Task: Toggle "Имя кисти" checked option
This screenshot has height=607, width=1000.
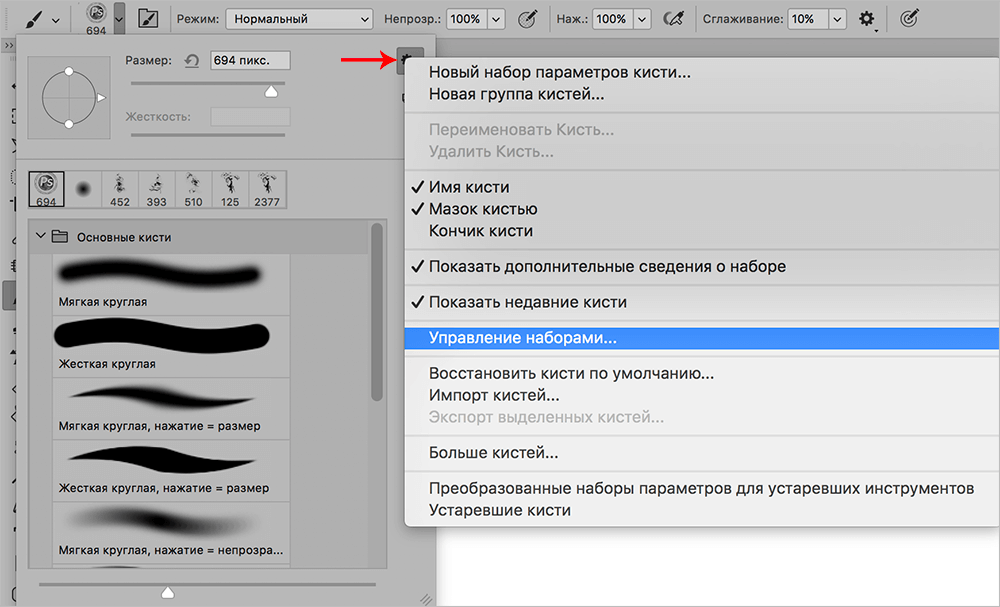Action: [469, 187]
